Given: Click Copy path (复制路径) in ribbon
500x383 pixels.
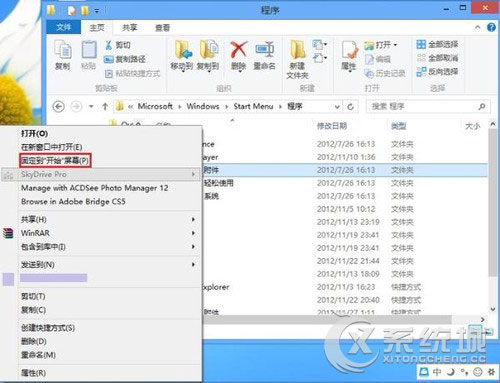Looking at the screenshot, I should click(125, 59).
